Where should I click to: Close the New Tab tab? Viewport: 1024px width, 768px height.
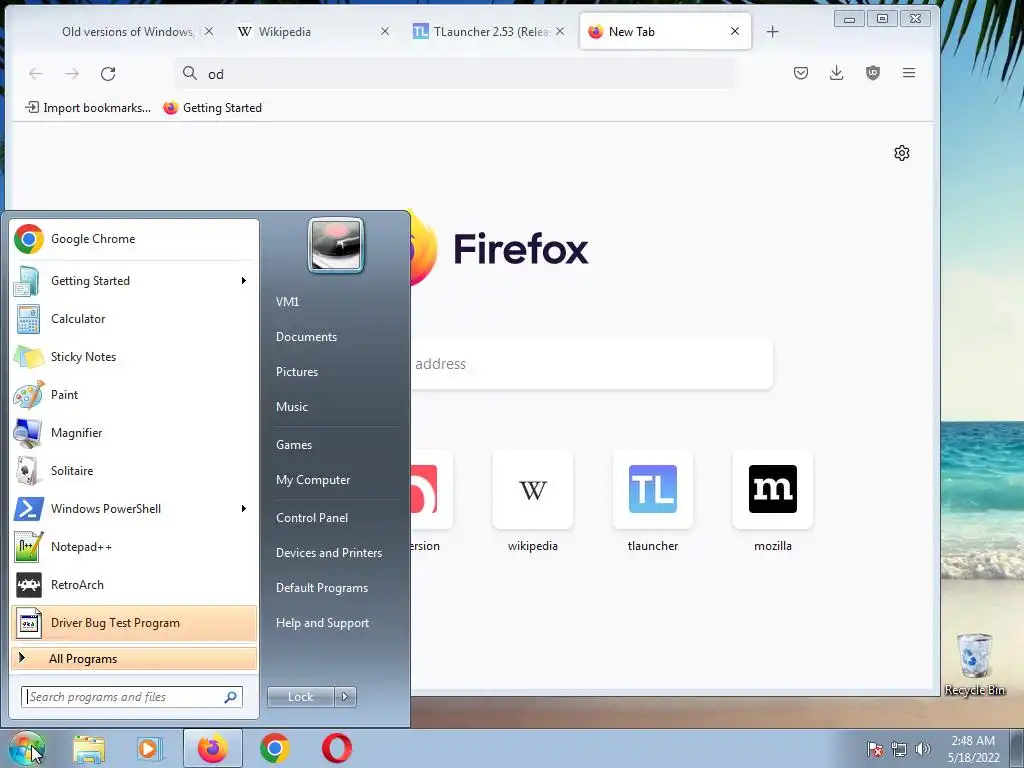tap(735, 31)
